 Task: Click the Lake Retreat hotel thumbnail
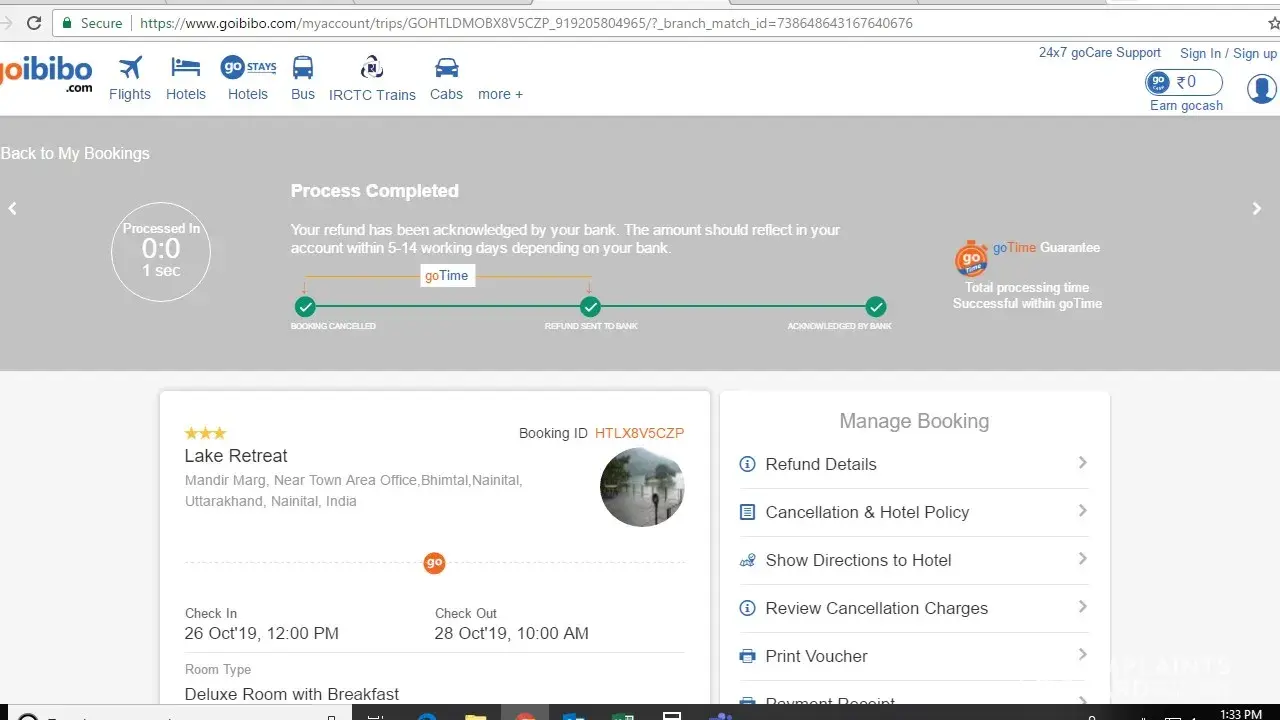coord(642,487)
